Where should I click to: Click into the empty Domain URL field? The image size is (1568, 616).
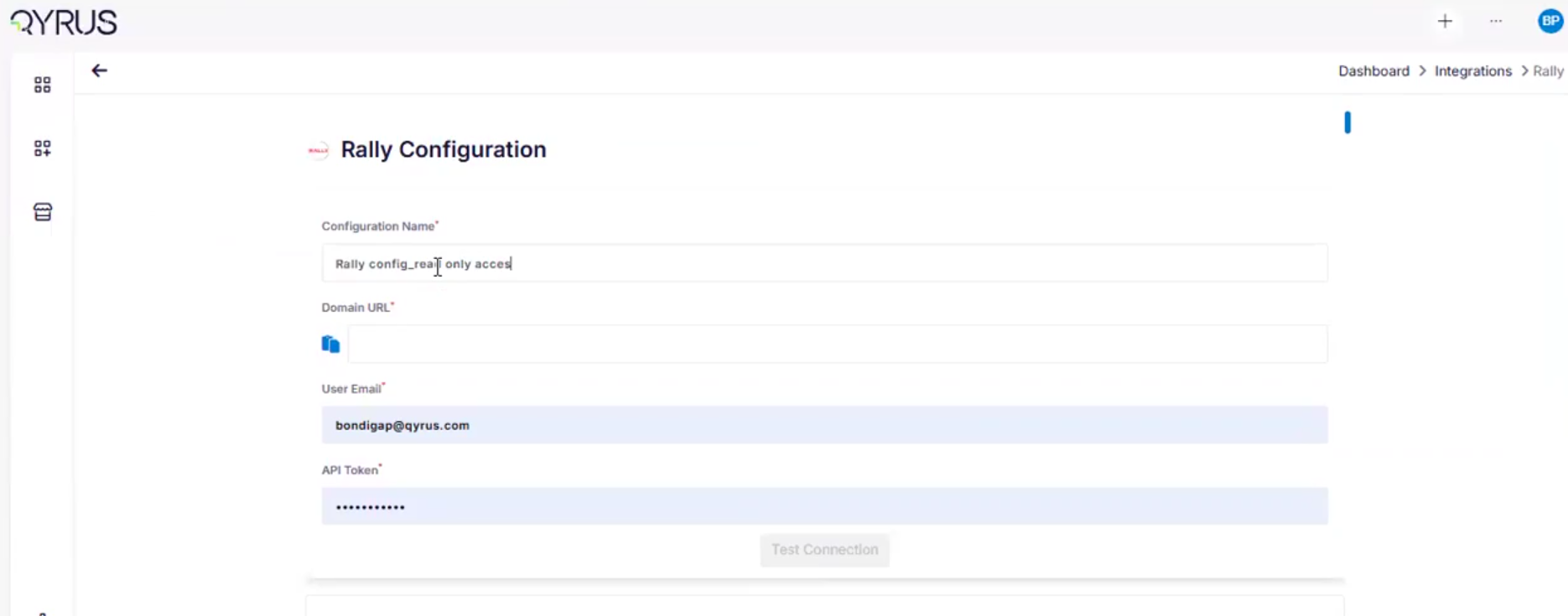[x=837, y=344]
